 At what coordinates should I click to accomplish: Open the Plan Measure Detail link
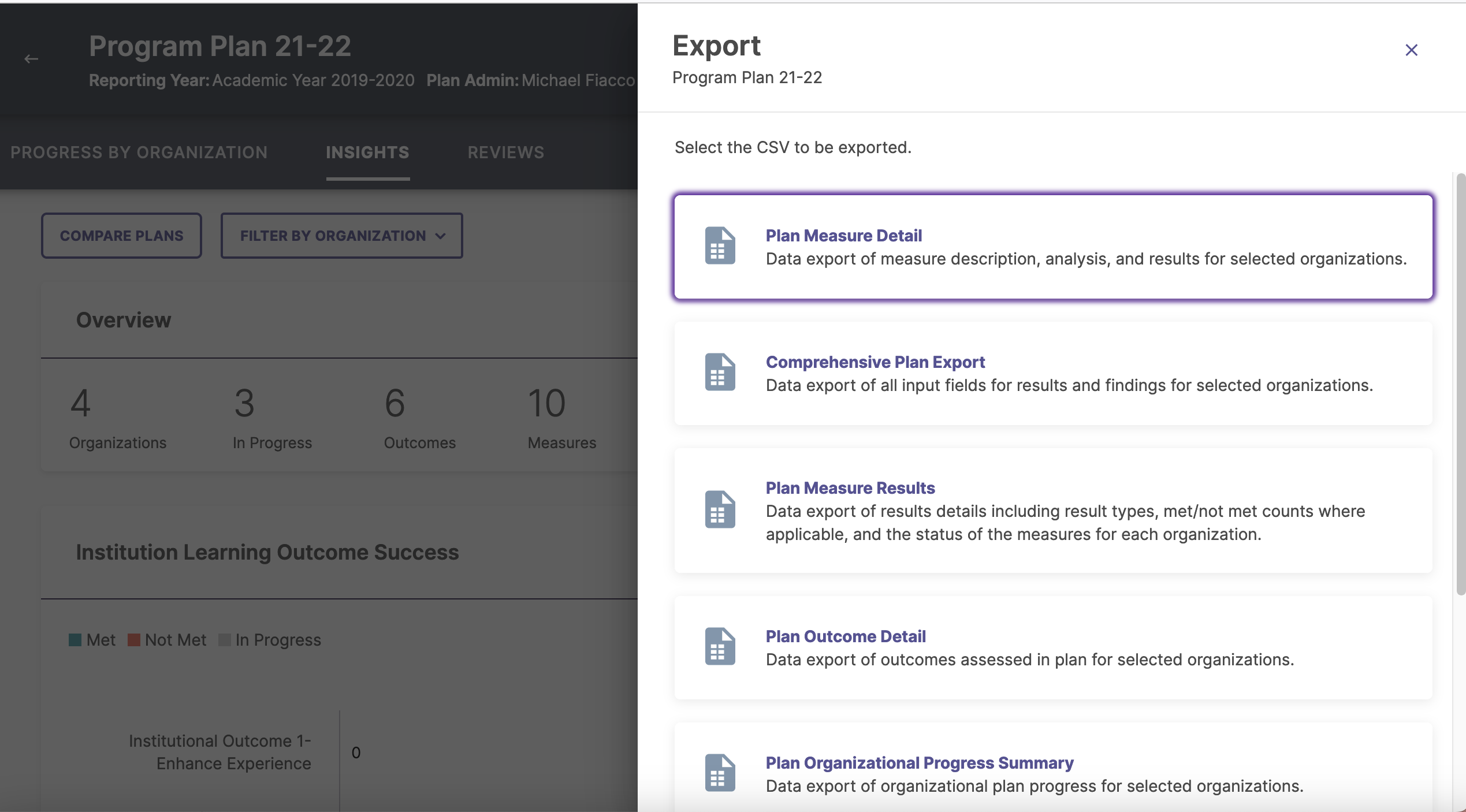[x=843, y=236]
